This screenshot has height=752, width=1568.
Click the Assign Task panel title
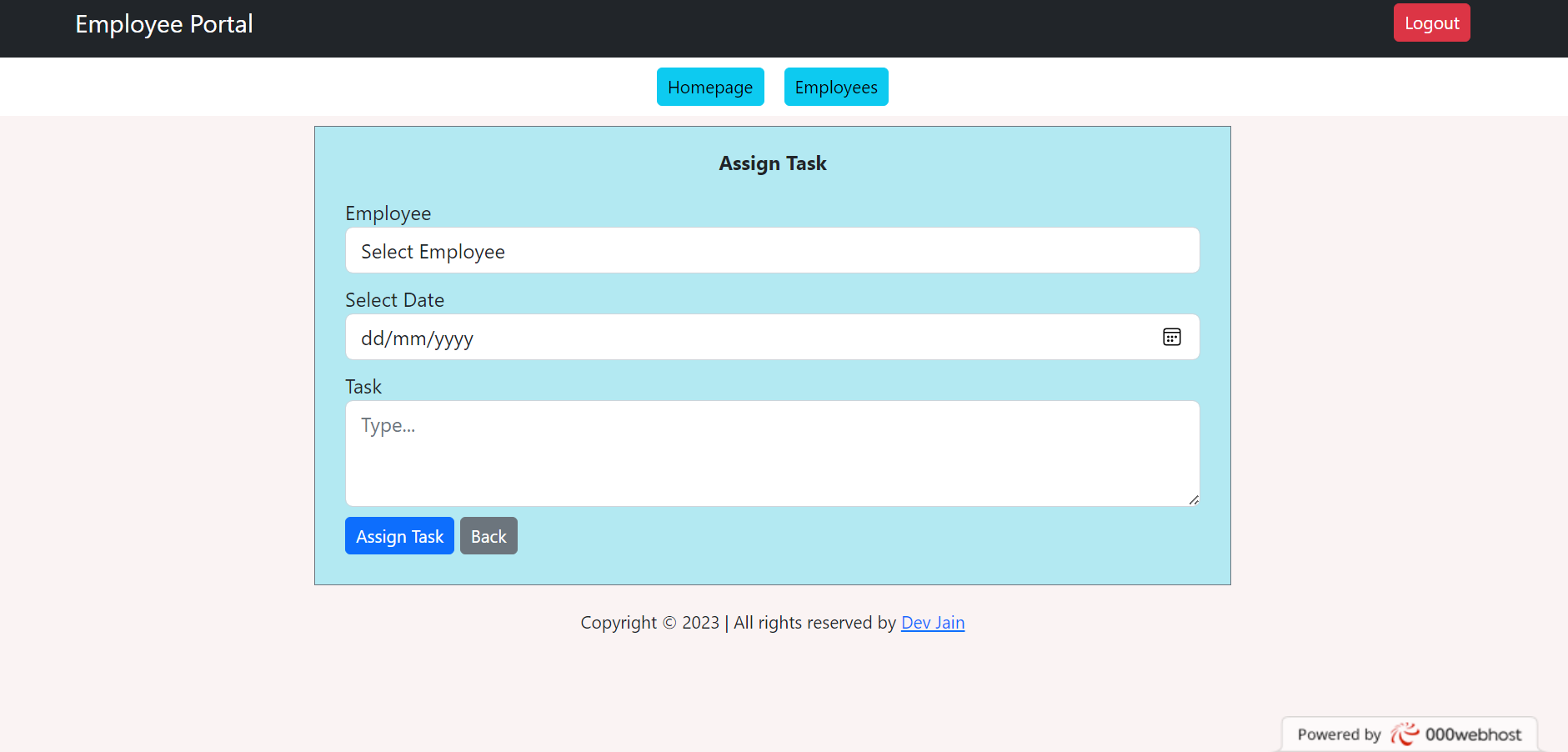[772, 163]
